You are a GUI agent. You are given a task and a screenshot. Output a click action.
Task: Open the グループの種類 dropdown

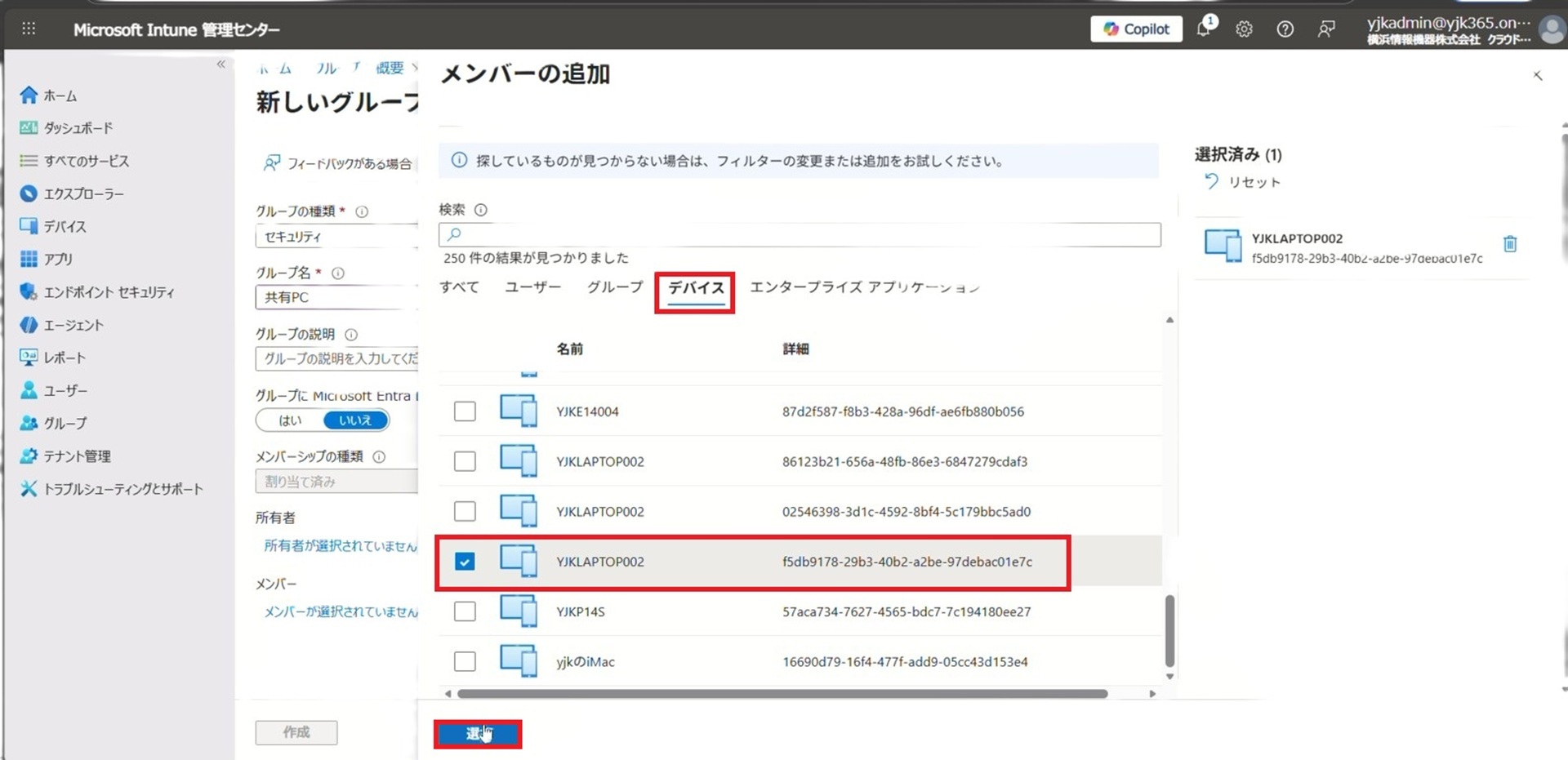point(336,237)
